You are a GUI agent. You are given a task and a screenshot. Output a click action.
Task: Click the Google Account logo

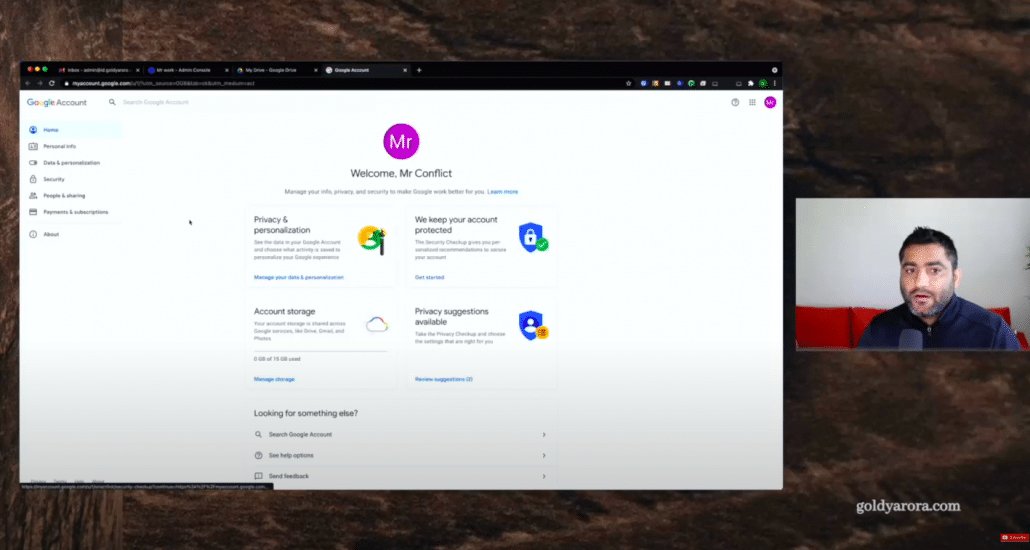(56, 103)
